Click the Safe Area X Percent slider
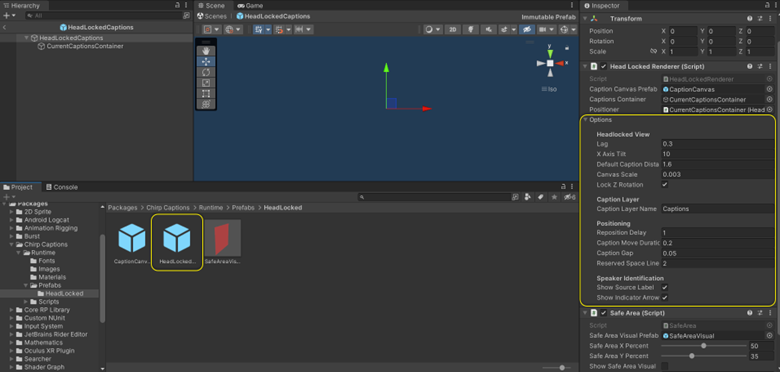The width and height of the screenshot is (780, 372). coord(704,346)
